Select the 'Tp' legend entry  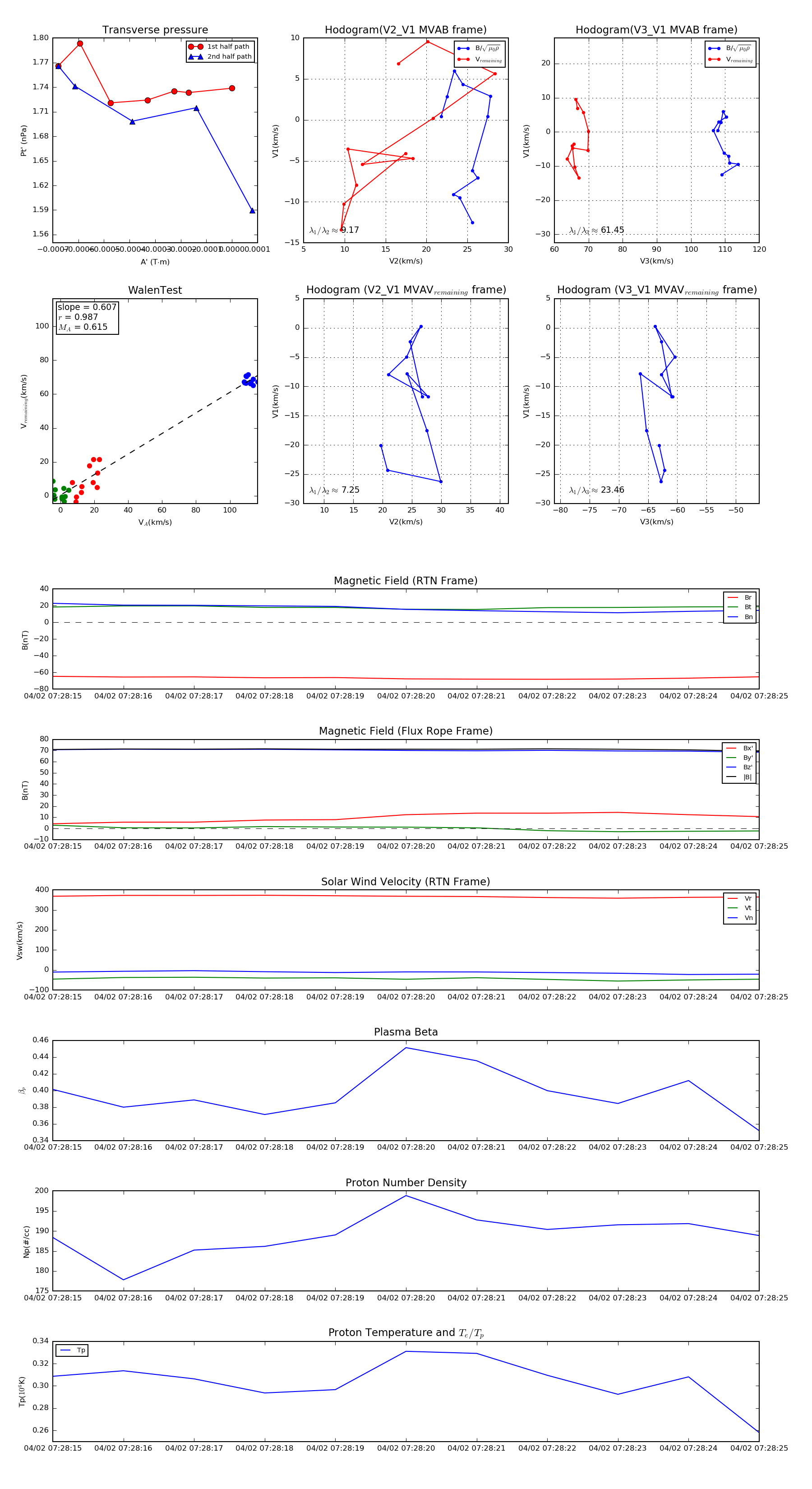(72, 1350)
